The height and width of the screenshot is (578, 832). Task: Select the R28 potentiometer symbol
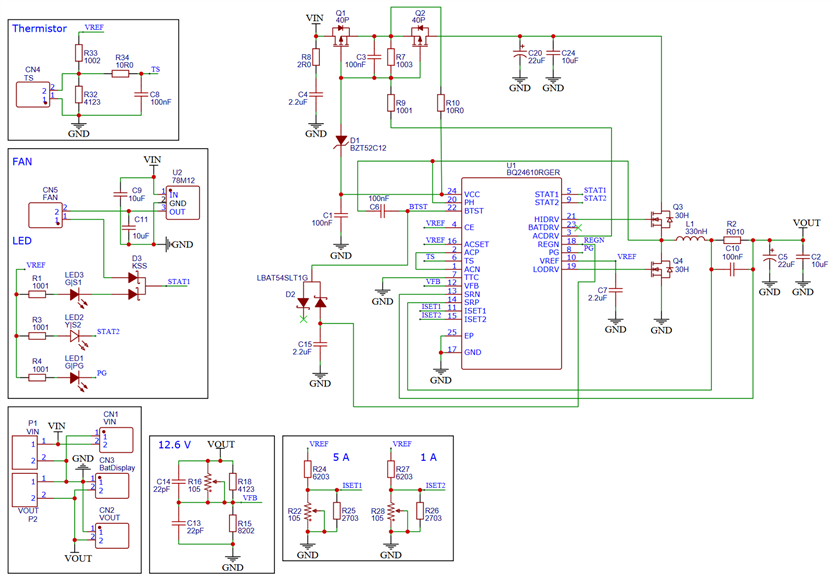(392, 512)
